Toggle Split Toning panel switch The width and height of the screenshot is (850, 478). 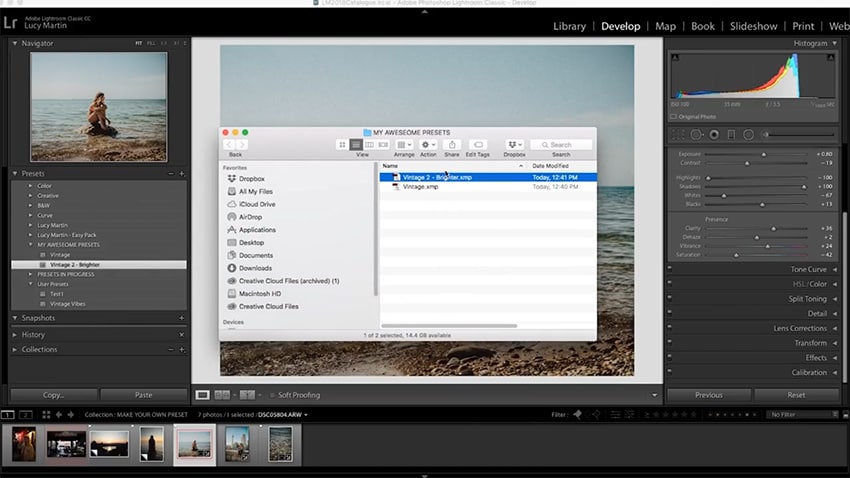669,297
